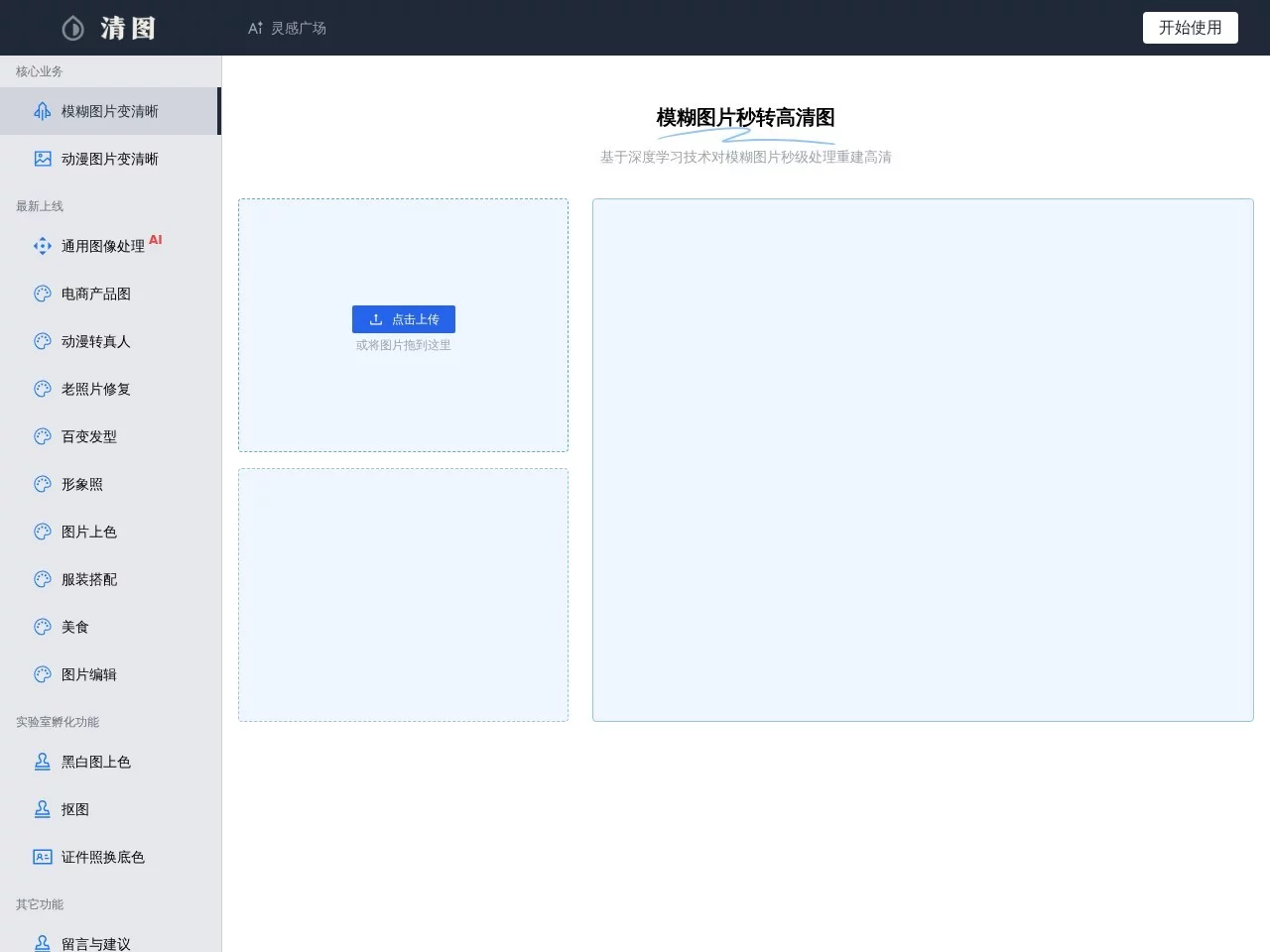Select the 图片上色 colorization tool
The height and width of the screenshot is (952, 1270).
point(87,532)
